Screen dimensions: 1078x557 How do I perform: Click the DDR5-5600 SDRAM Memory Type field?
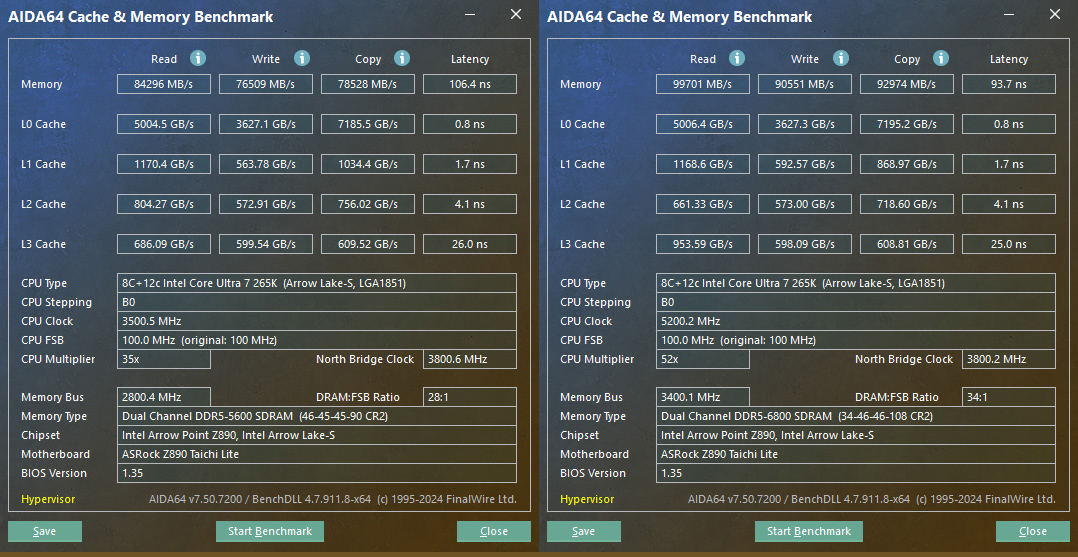(316, 416)
